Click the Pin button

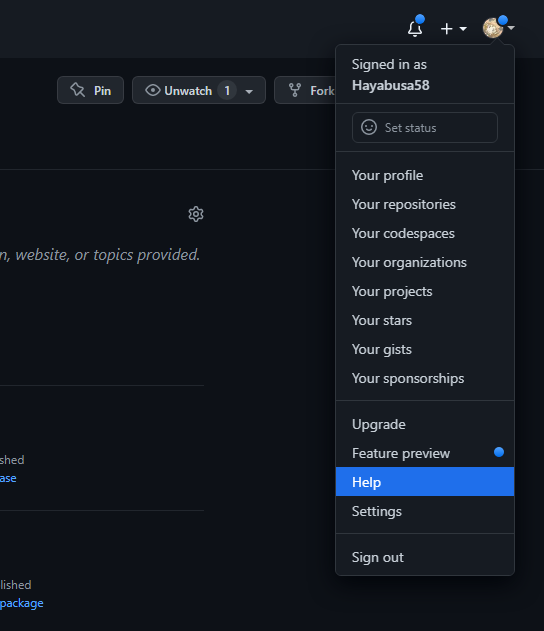(x=91, y=90)
